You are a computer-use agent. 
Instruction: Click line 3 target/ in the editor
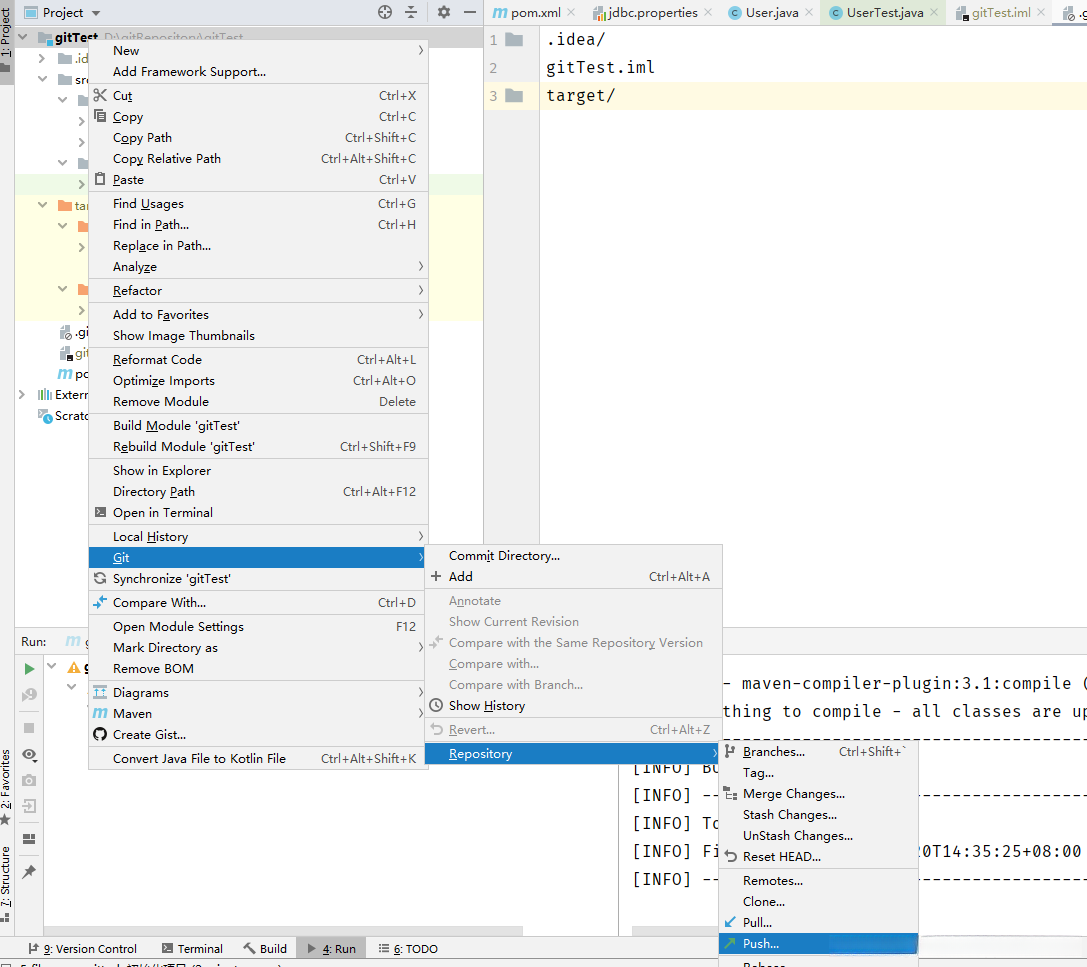(580, 96)
